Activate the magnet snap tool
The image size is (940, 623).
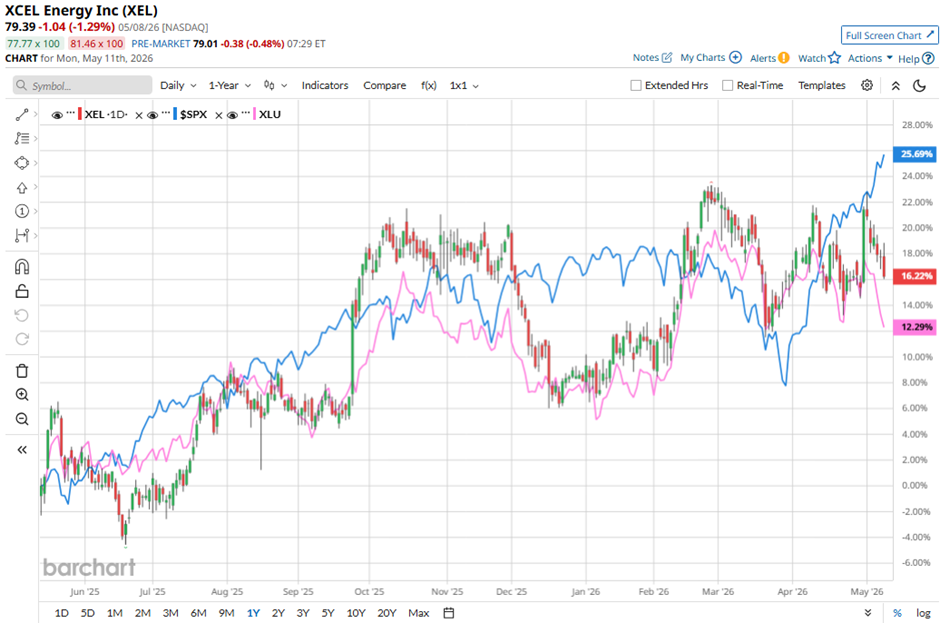[22, 266]
